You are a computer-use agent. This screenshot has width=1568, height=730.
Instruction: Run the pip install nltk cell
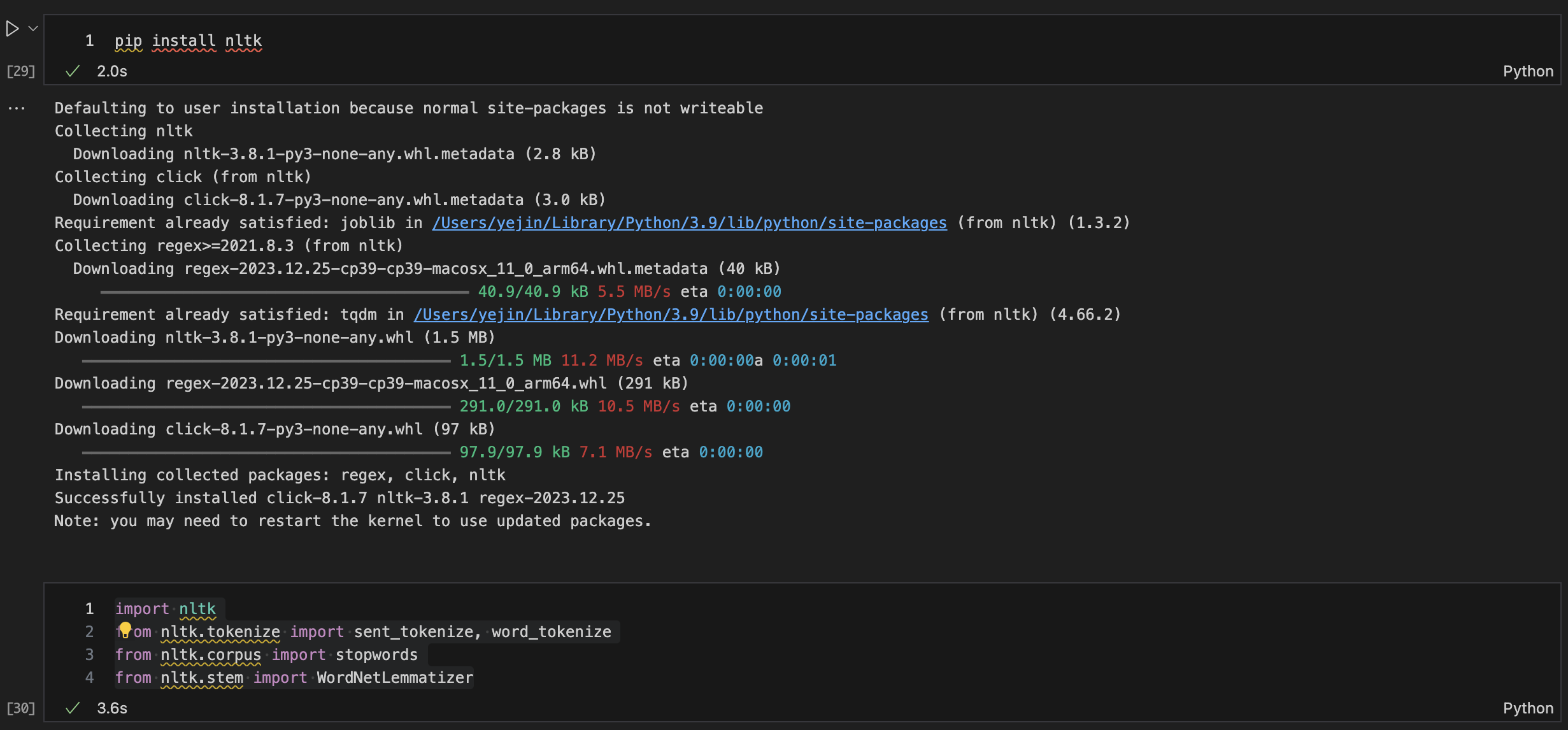pos(12,29)
